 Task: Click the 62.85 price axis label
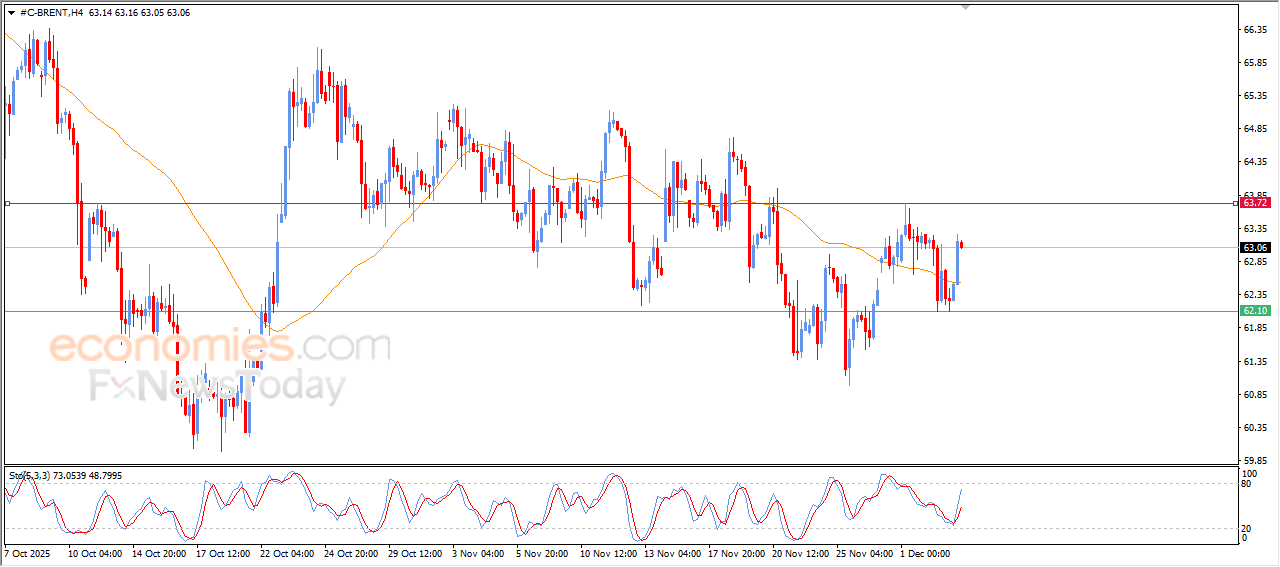1254,262
